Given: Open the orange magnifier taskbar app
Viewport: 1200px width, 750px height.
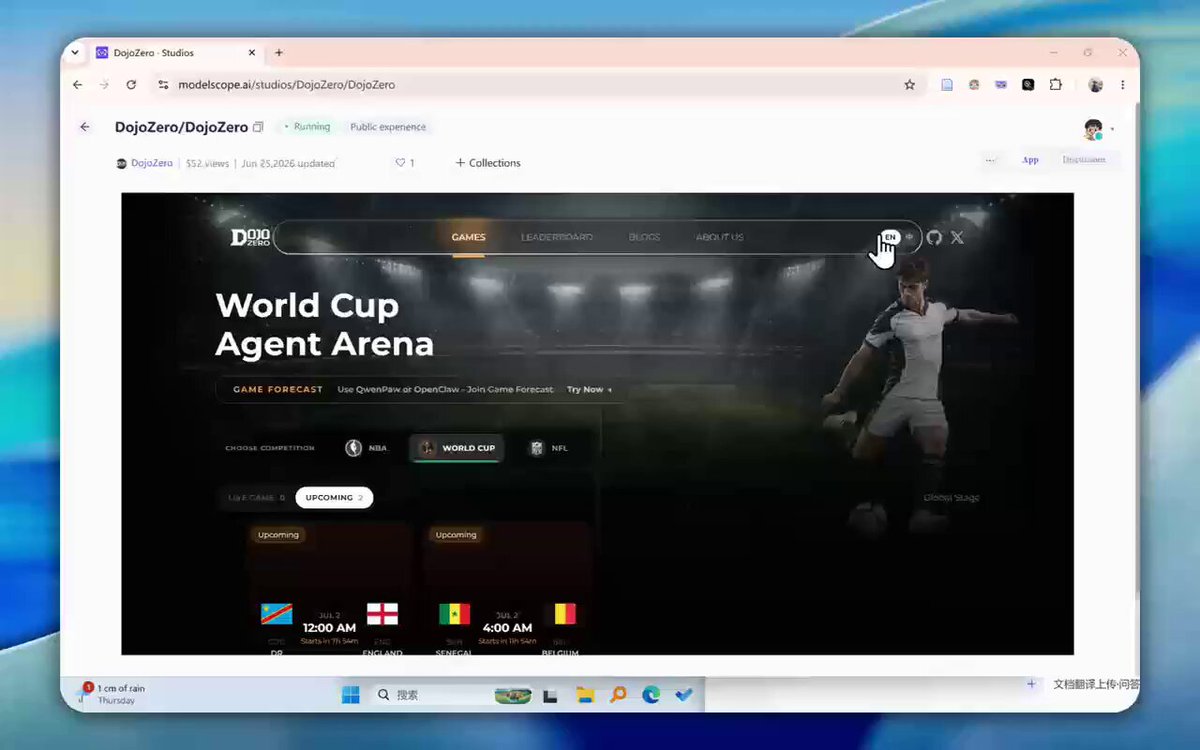Looking at the screenshot, I should [x=618, y=695].
